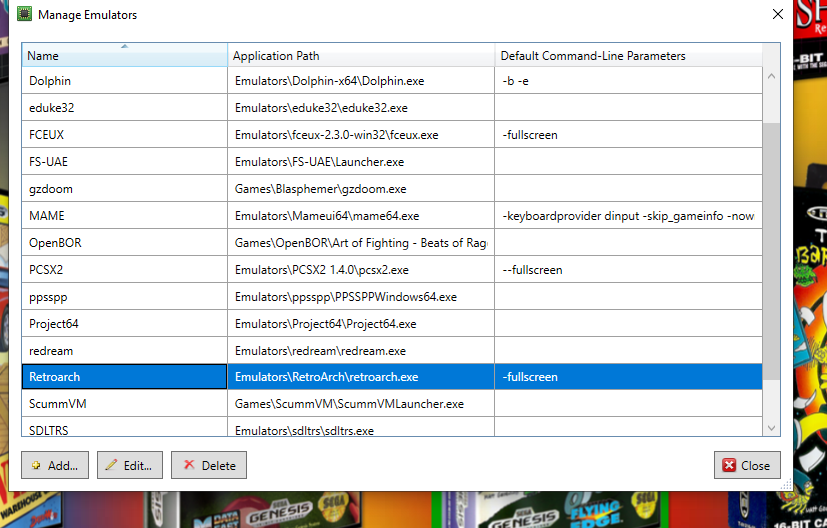This screenshot has width=827, height=528.
Task: Click Art of Fighting OpenBOR path cell
Action: coord(361,243)
